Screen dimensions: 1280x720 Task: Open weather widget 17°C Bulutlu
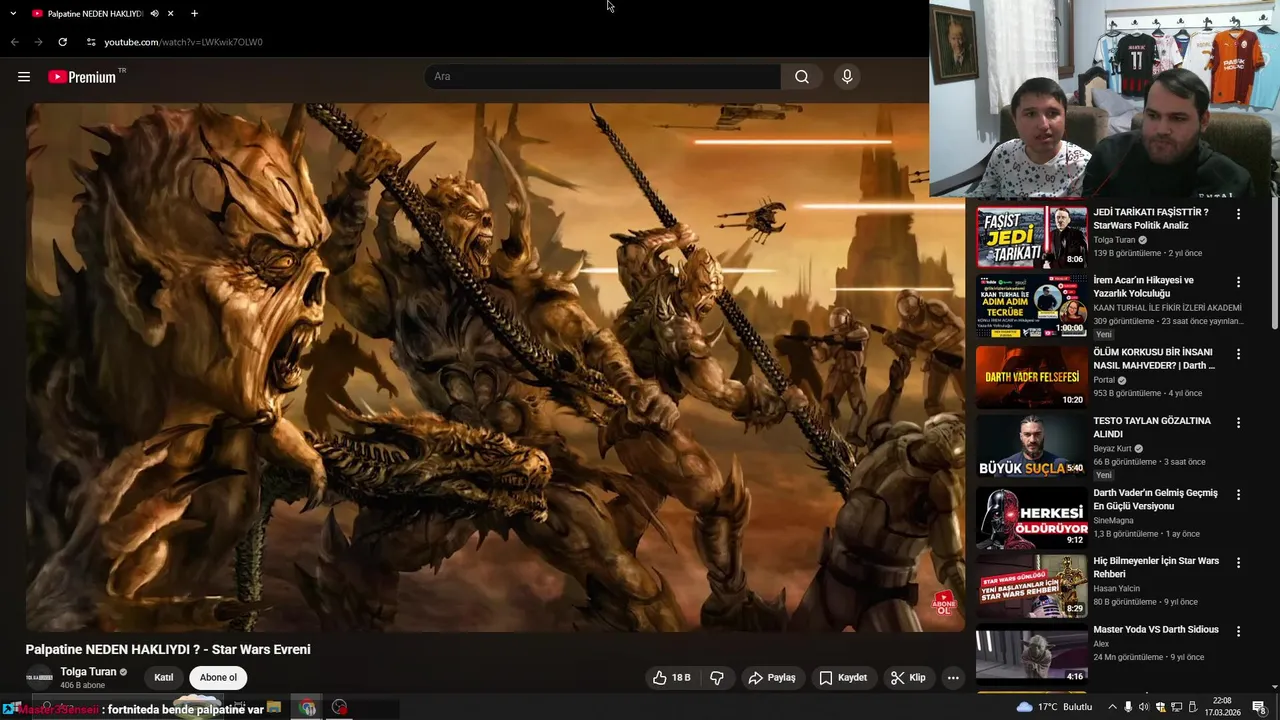1055,707
